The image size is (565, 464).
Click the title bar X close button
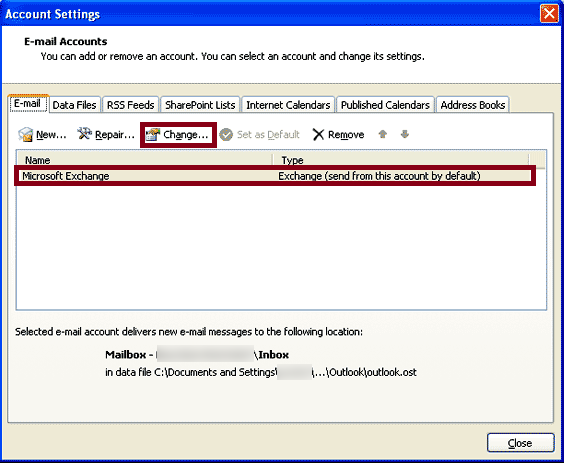pyautogui.click(x=549, y=14)
